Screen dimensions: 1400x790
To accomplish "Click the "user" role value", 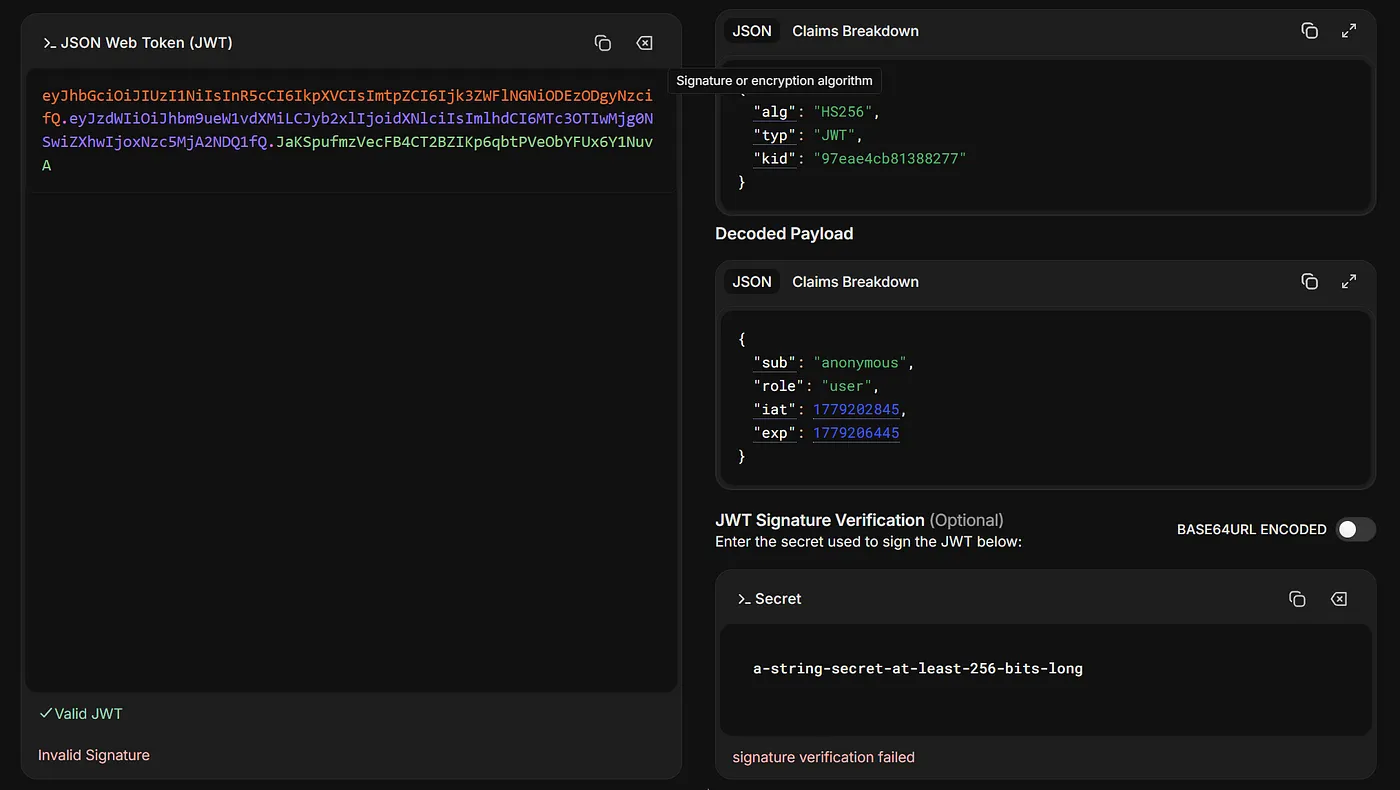I will point(847,386).
